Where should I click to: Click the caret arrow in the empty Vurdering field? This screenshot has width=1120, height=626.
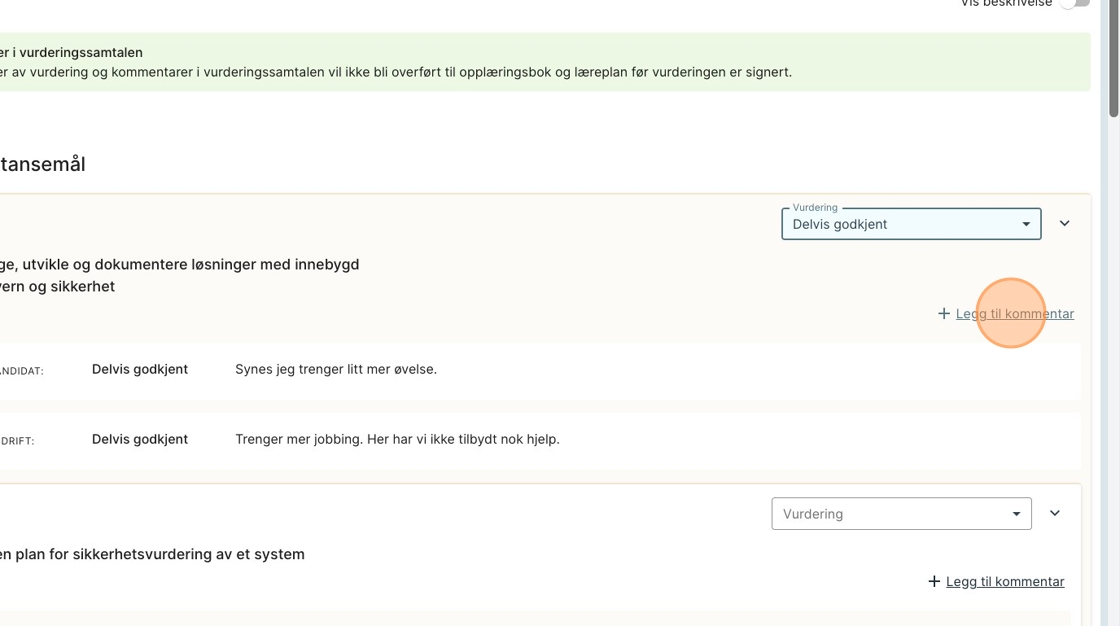click(x=1016, y=514)
